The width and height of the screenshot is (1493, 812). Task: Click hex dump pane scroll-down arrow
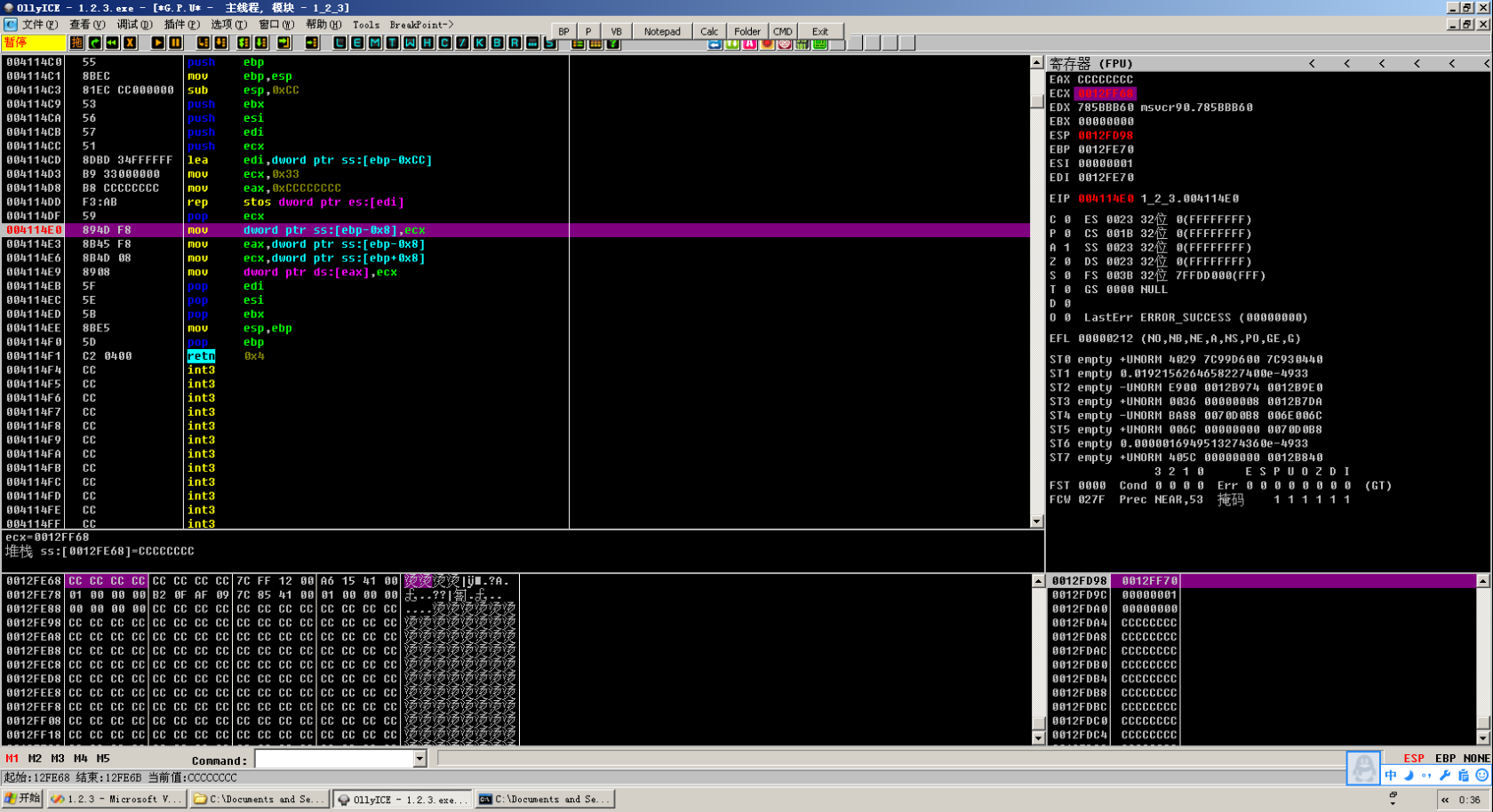point(1038,738)
